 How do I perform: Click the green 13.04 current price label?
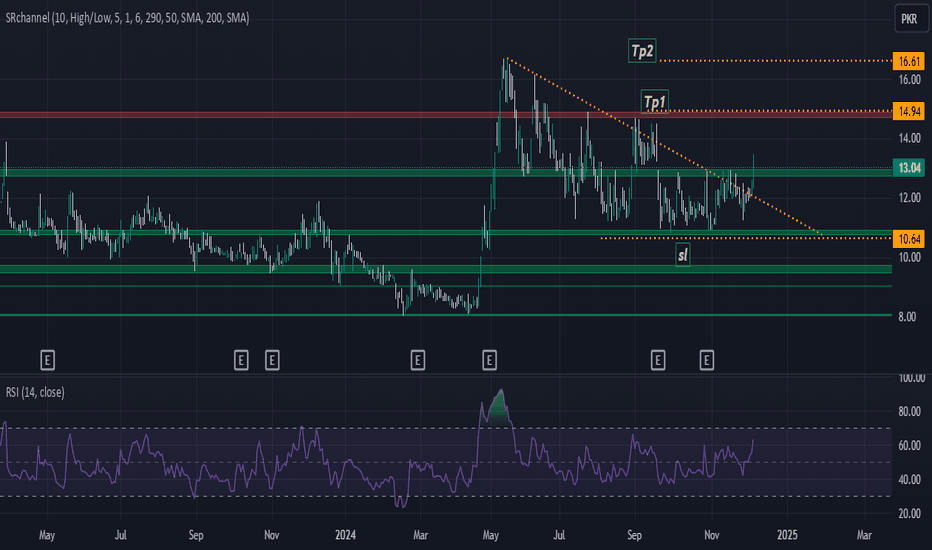[x=909, y=168]
